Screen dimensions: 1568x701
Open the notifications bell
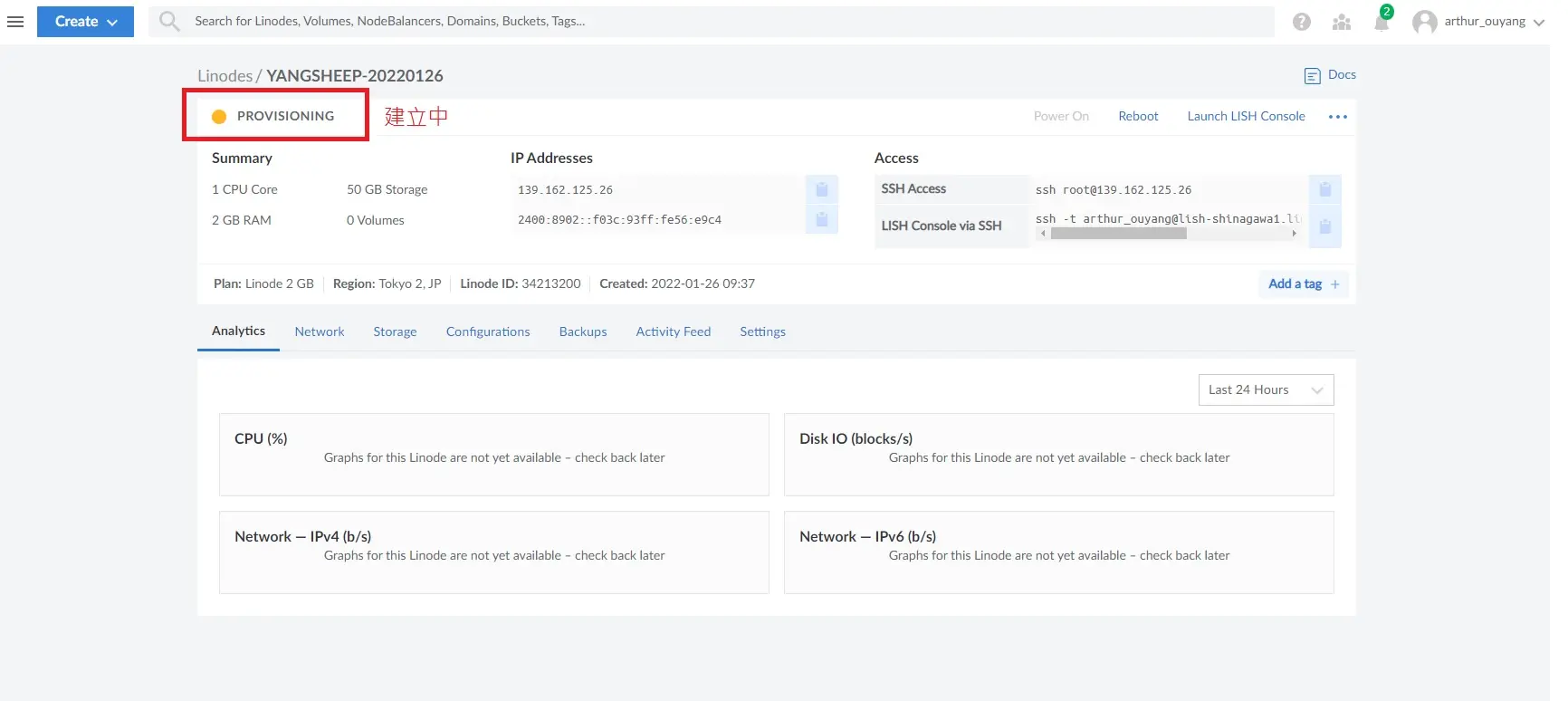point(1382,23)
